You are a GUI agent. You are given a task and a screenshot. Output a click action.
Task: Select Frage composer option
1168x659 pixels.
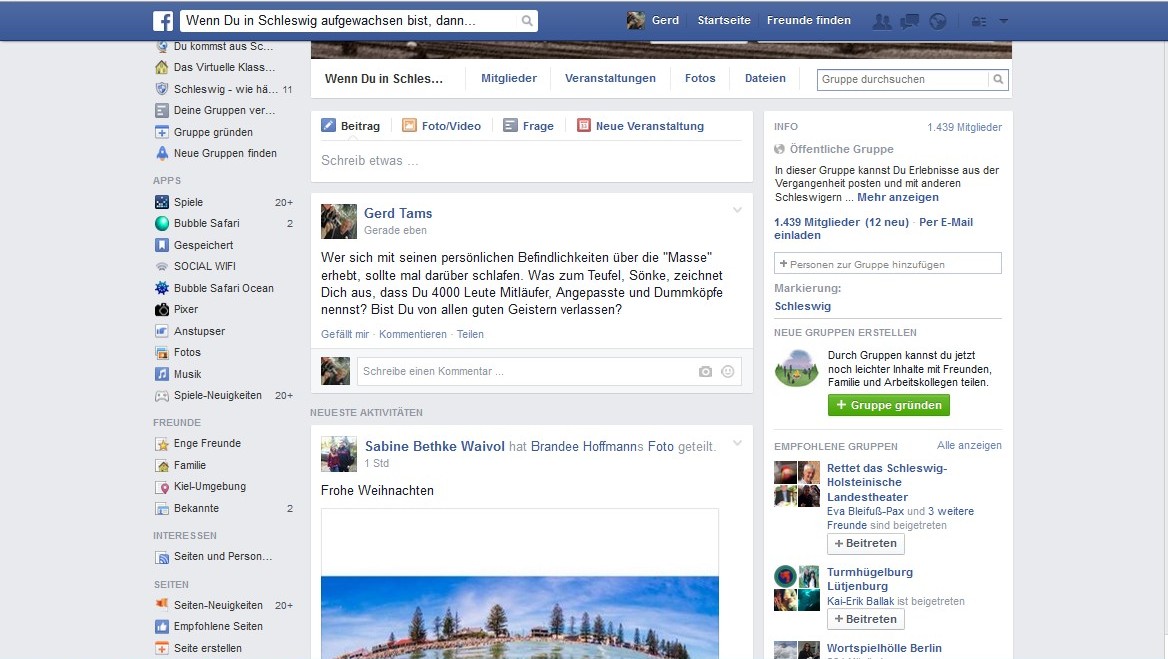click(528, 126)
